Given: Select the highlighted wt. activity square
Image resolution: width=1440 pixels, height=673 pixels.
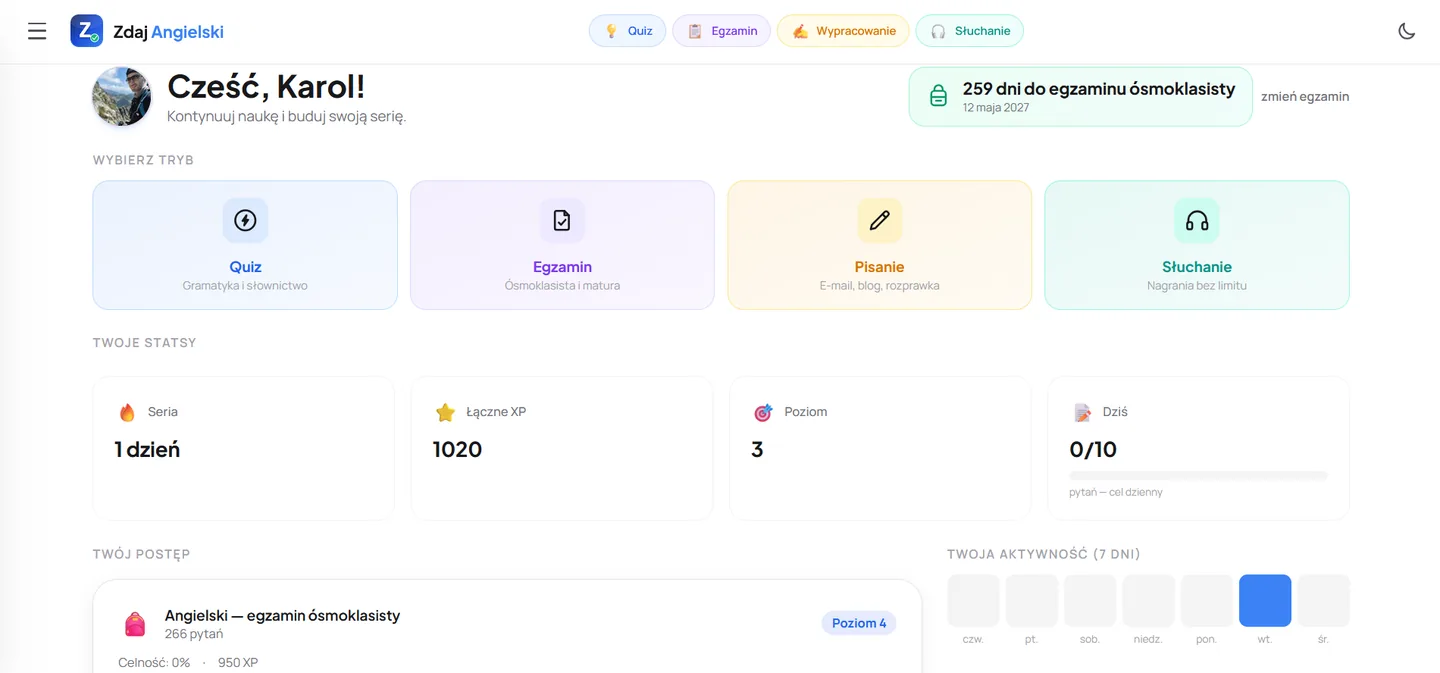Looking at the screenshot, I should [1265, 600].
